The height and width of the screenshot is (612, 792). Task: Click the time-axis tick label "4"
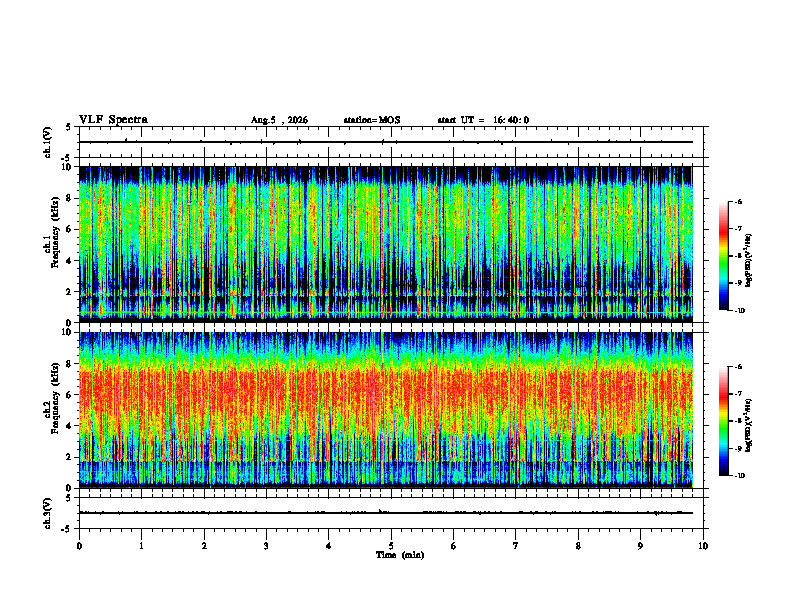[x=329, y=546]
